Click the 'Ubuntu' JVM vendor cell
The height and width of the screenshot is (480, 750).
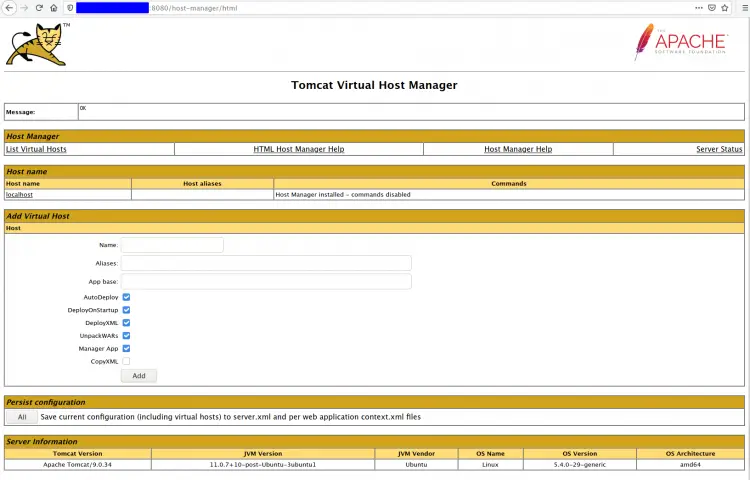(416, 464)
